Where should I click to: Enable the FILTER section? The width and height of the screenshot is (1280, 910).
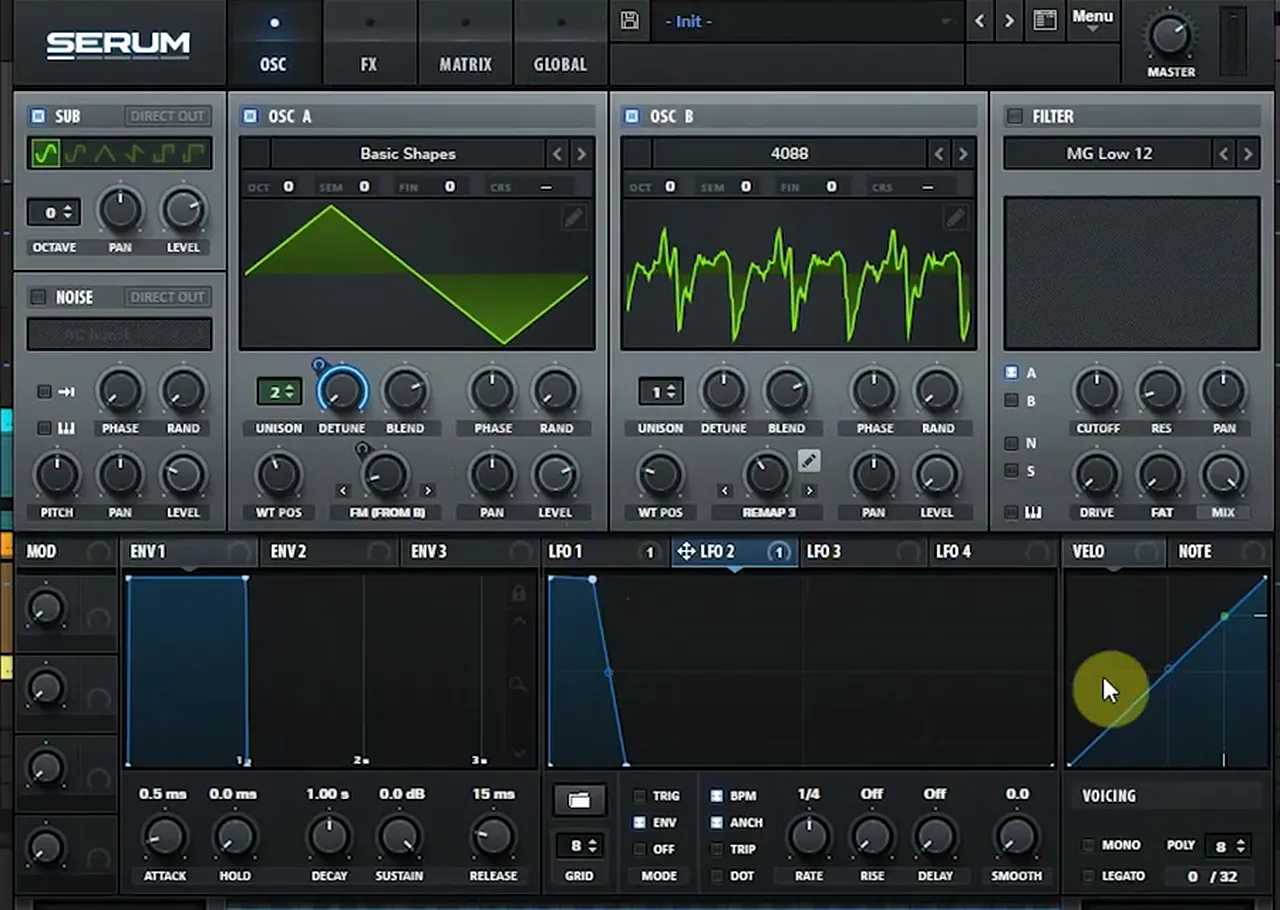pos(1014,117)
